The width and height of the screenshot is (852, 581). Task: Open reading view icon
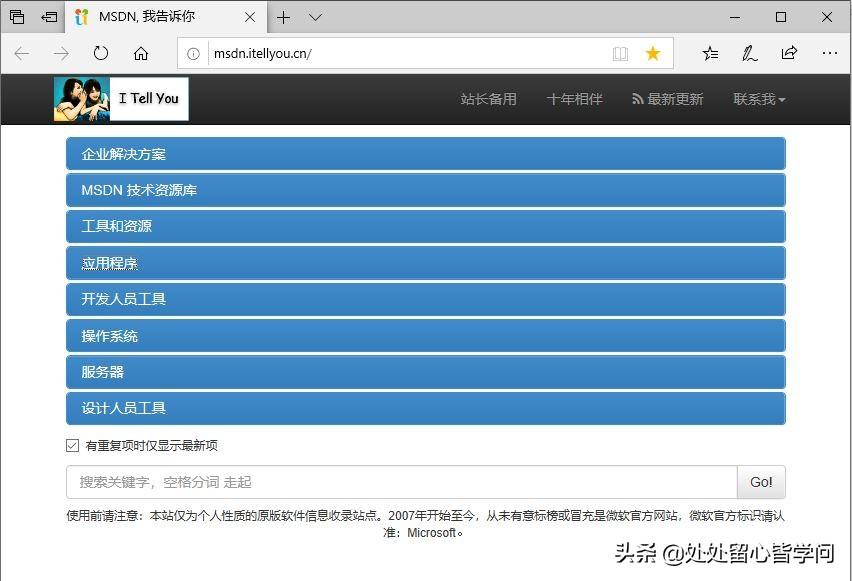click(620, 53)
